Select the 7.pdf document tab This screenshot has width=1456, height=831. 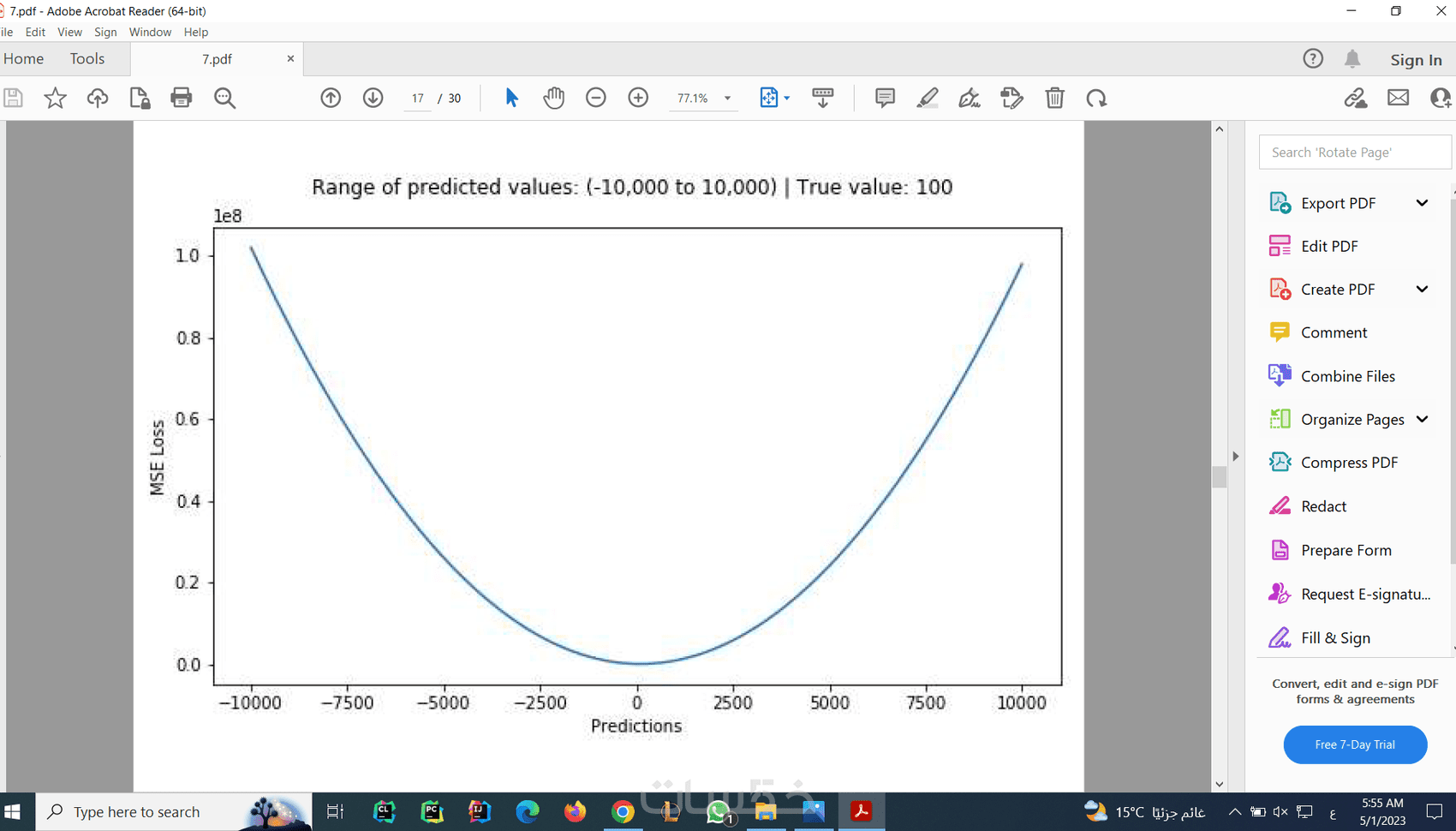[217, 59]
